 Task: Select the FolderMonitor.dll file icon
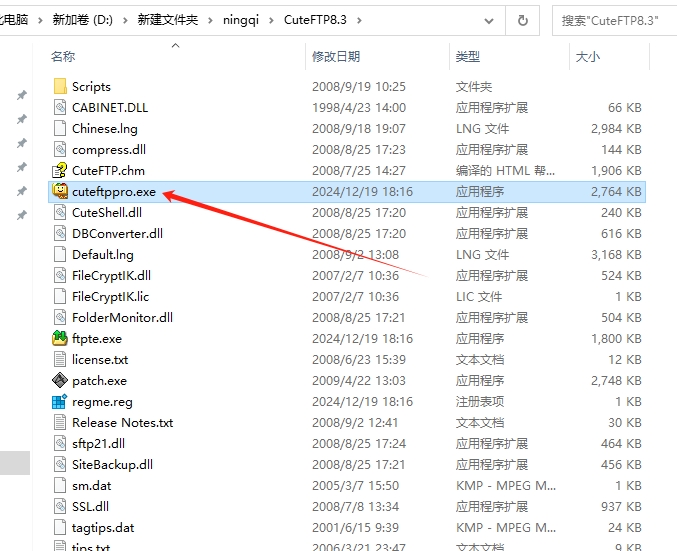click(x=60, y=317)
